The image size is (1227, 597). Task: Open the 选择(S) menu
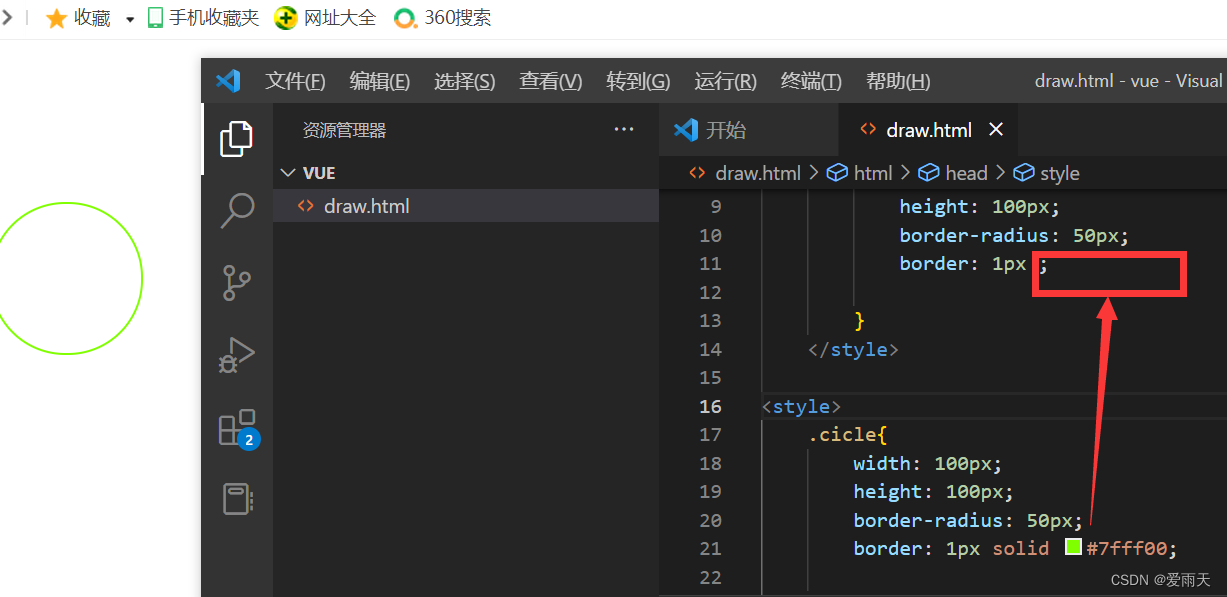coord(464,82)
